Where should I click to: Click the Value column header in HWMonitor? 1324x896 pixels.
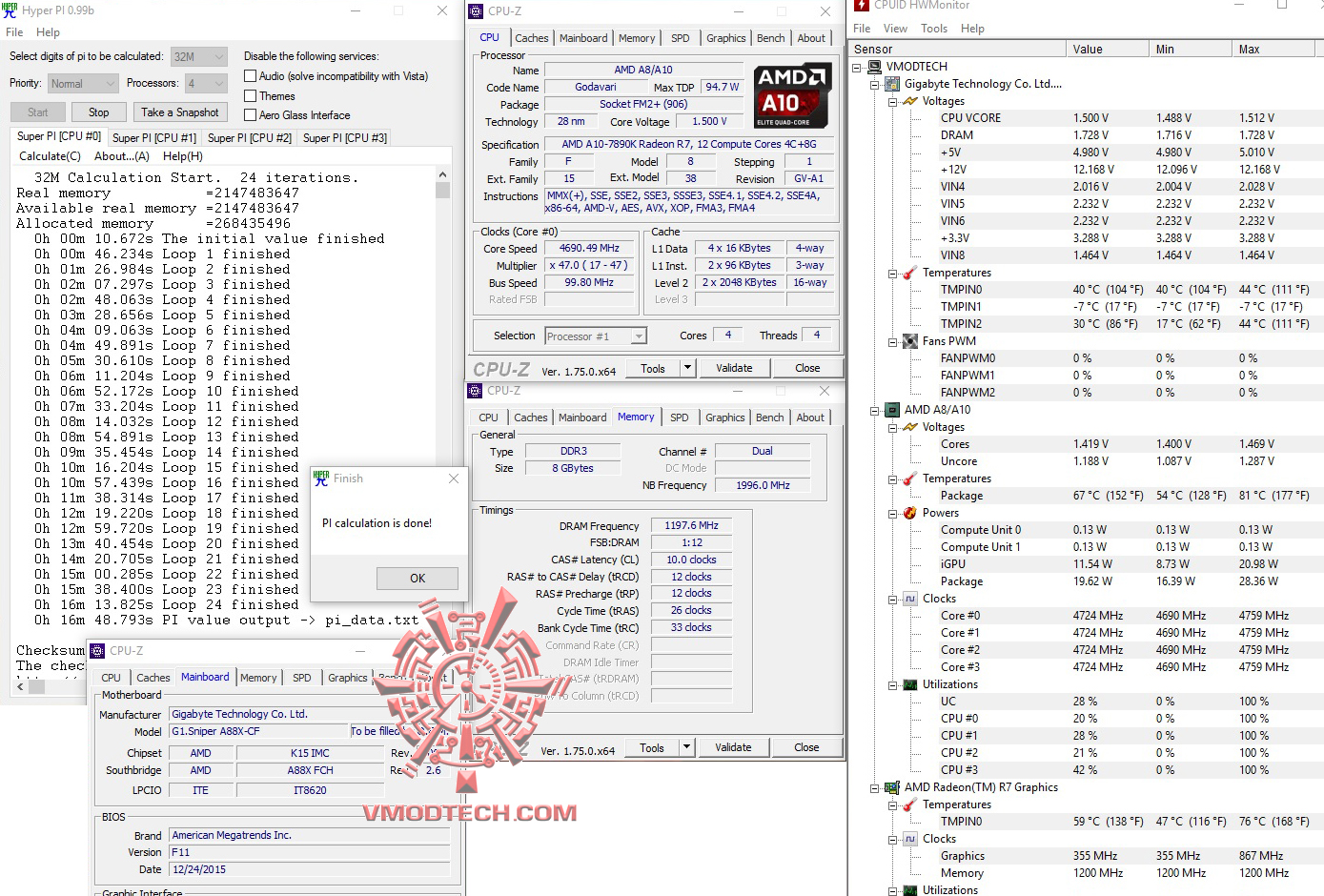pyautogui.click(x=1108, y=50)
